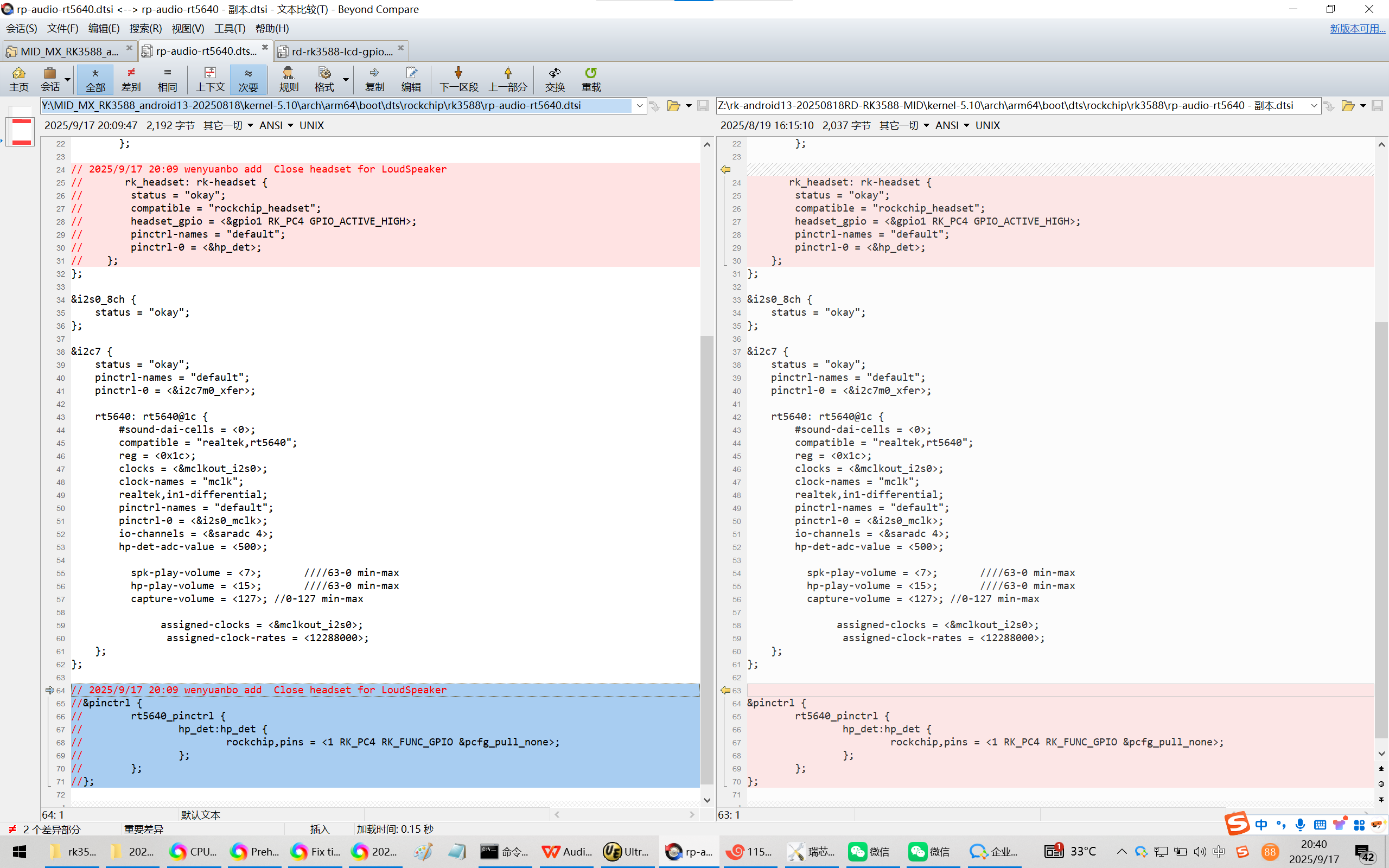Expand the right path history dropdown
1389x868 pixels.
[1314, 106]
